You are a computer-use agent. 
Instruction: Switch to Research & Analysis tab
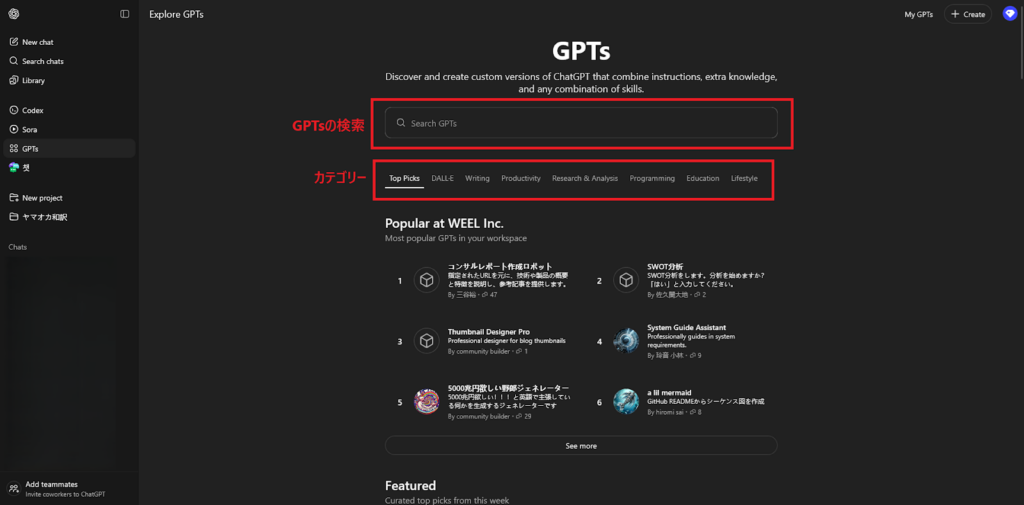pyautogui.click(x=584, y=178)
